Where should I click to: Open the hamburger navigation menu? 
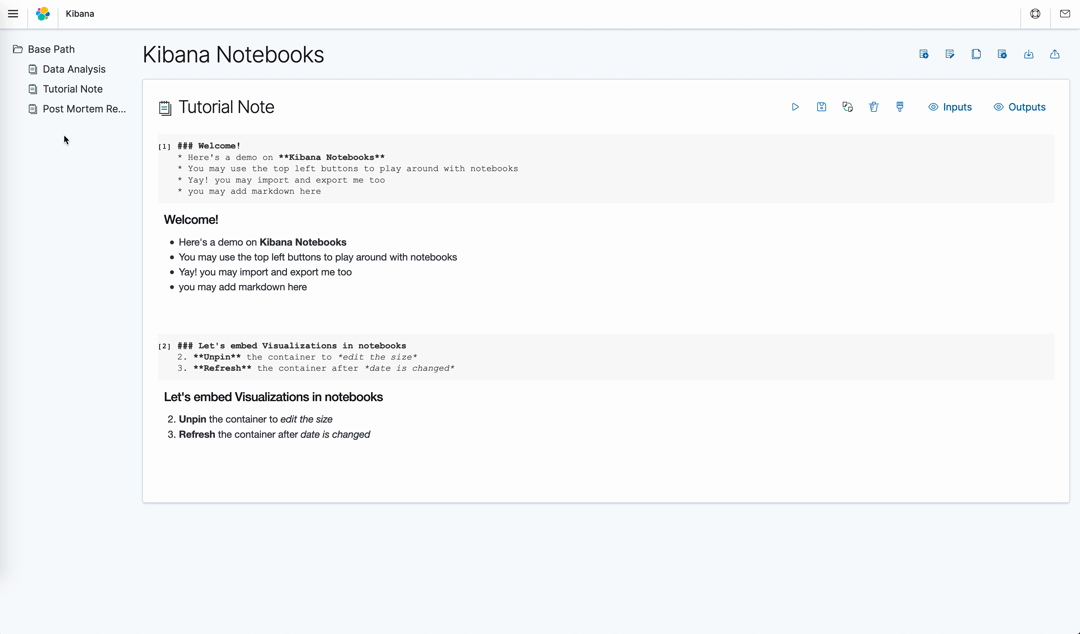pos(13,14)
